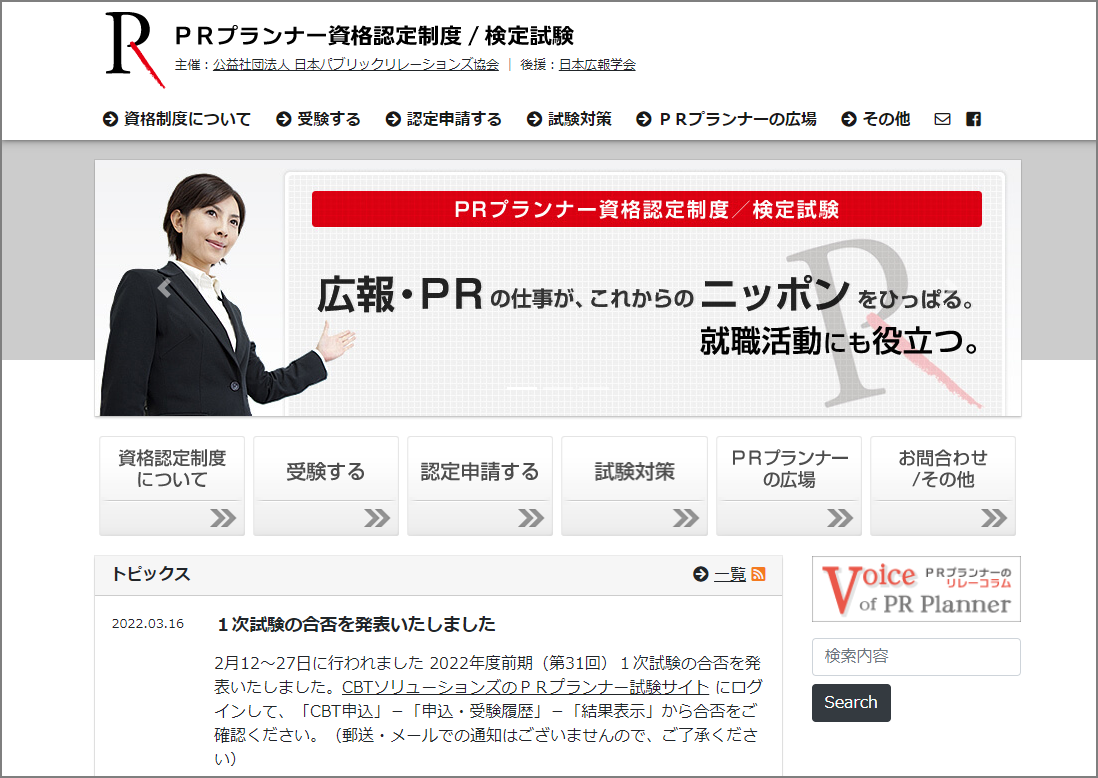Open the 資格認定制度について card

172,486
